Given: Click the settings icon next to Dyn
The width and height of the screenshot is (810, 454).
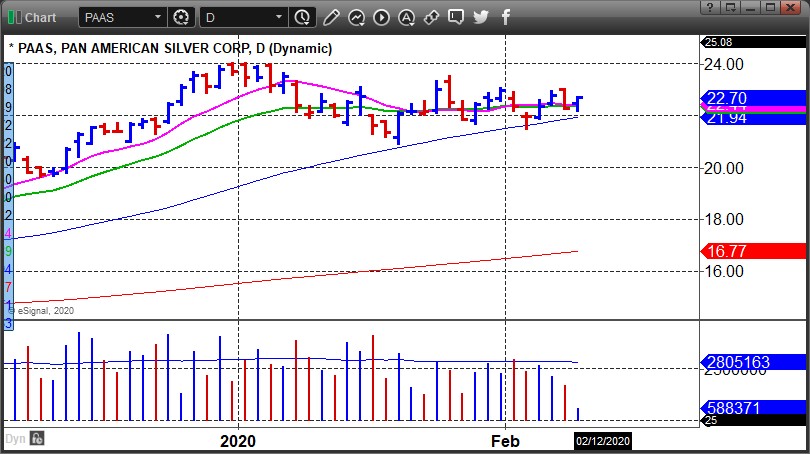Looking at the screenshot, I should (37, 439).
